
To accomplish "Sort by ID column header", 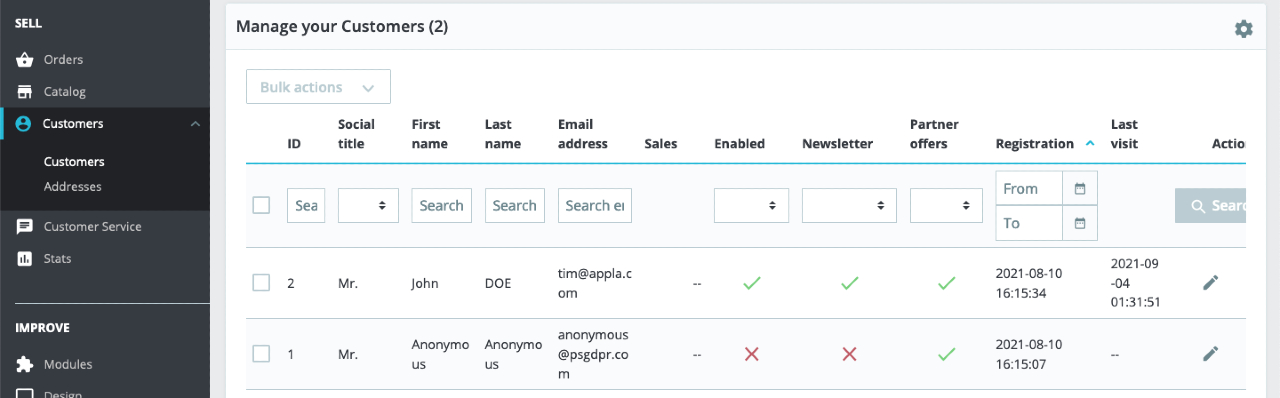I will tap(294, 144).
